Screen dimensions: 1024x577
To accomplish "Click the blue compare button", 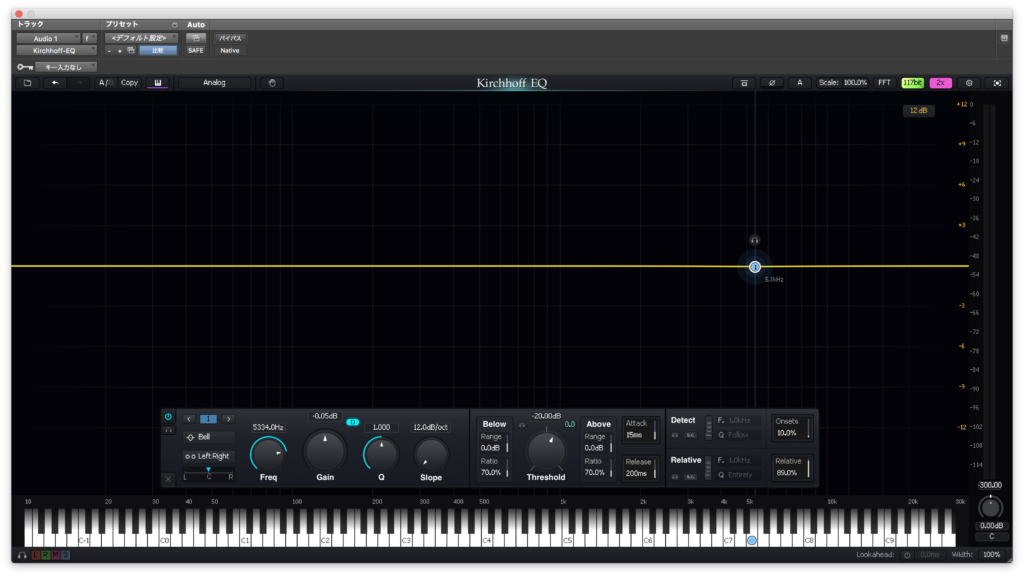I will [158, 50].
